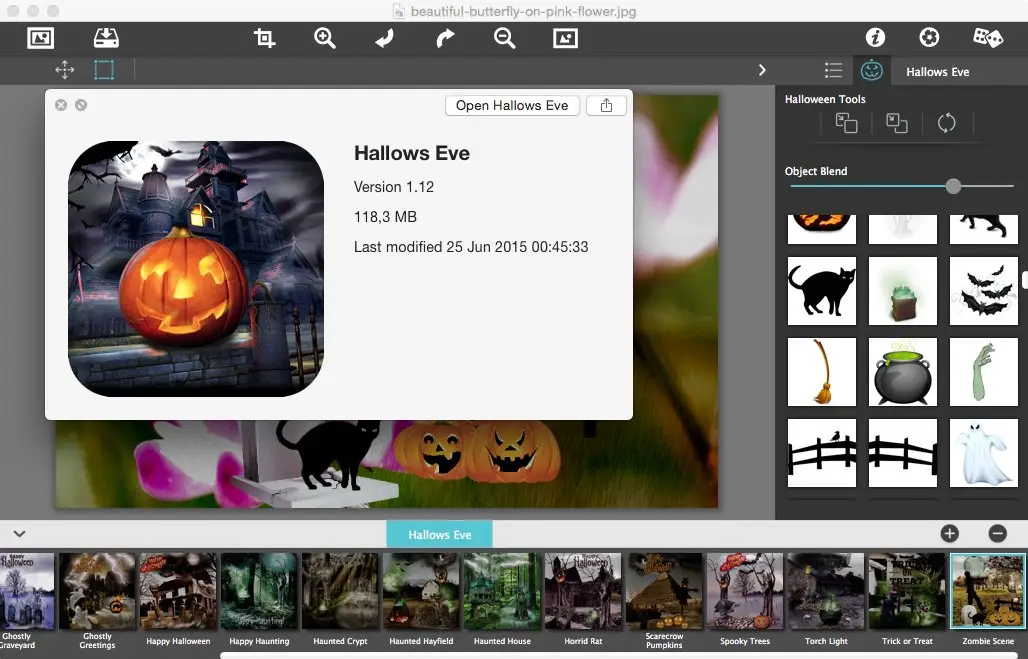Save the image using the download tray icon

pyautogui.click(x=106, y=38)
